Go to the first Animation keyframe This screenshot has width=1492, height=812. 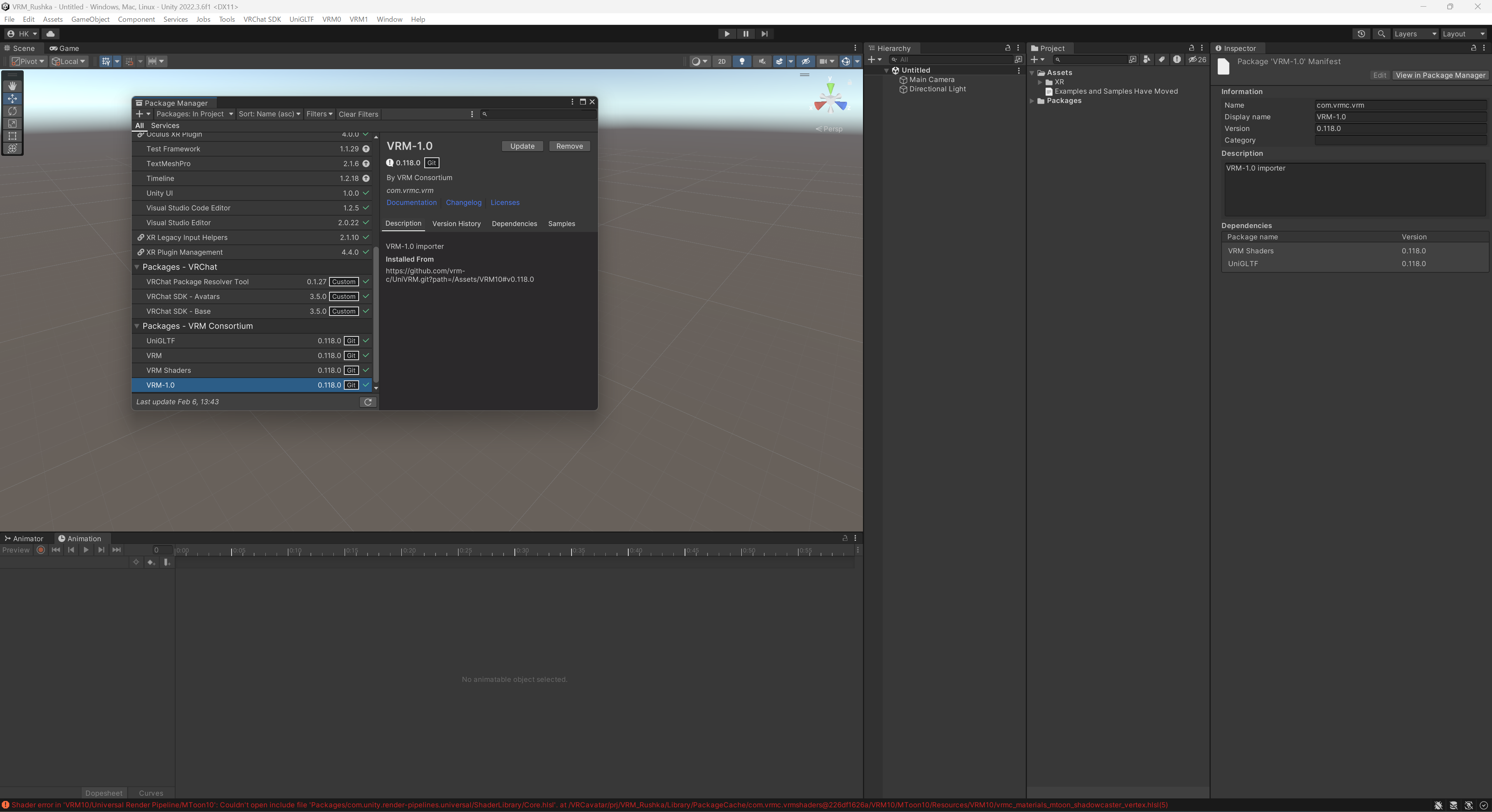(x=56, y=550)
